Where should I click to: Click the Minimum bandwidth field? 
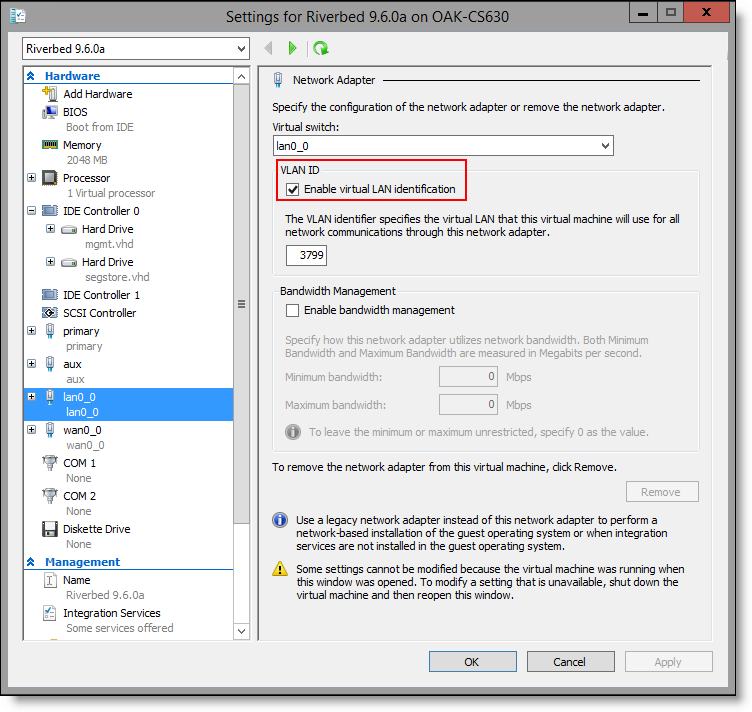click(468, 377)
